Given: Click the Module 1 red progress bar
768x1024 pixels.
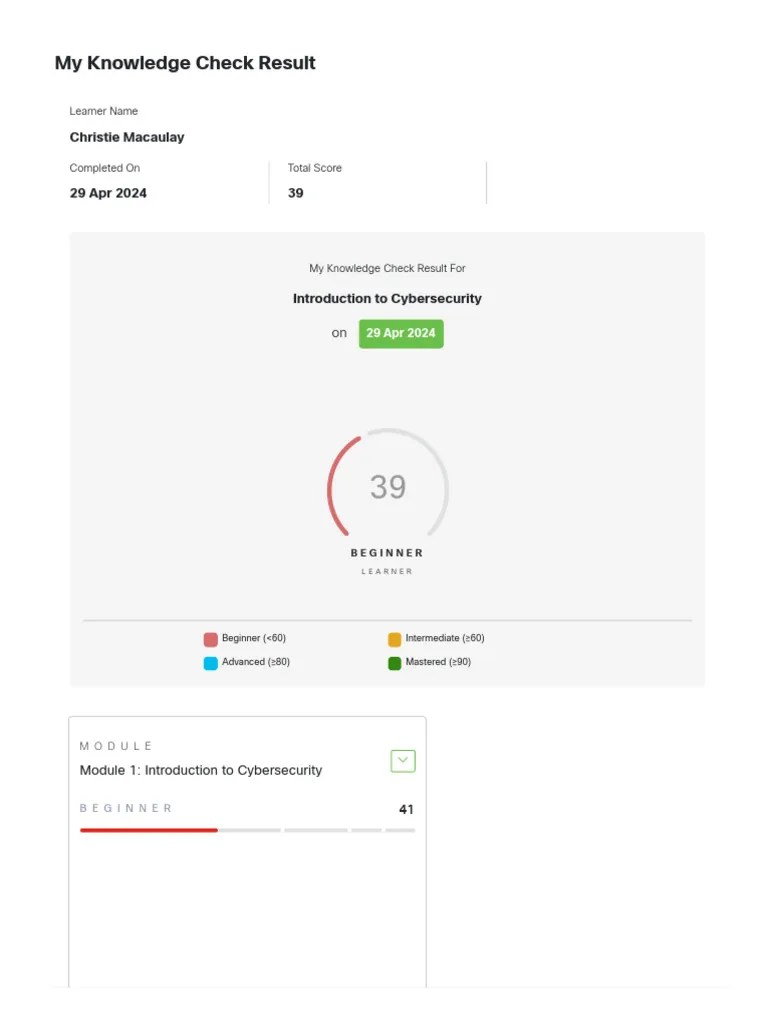Looking at the screenshot, I should 149,830.
